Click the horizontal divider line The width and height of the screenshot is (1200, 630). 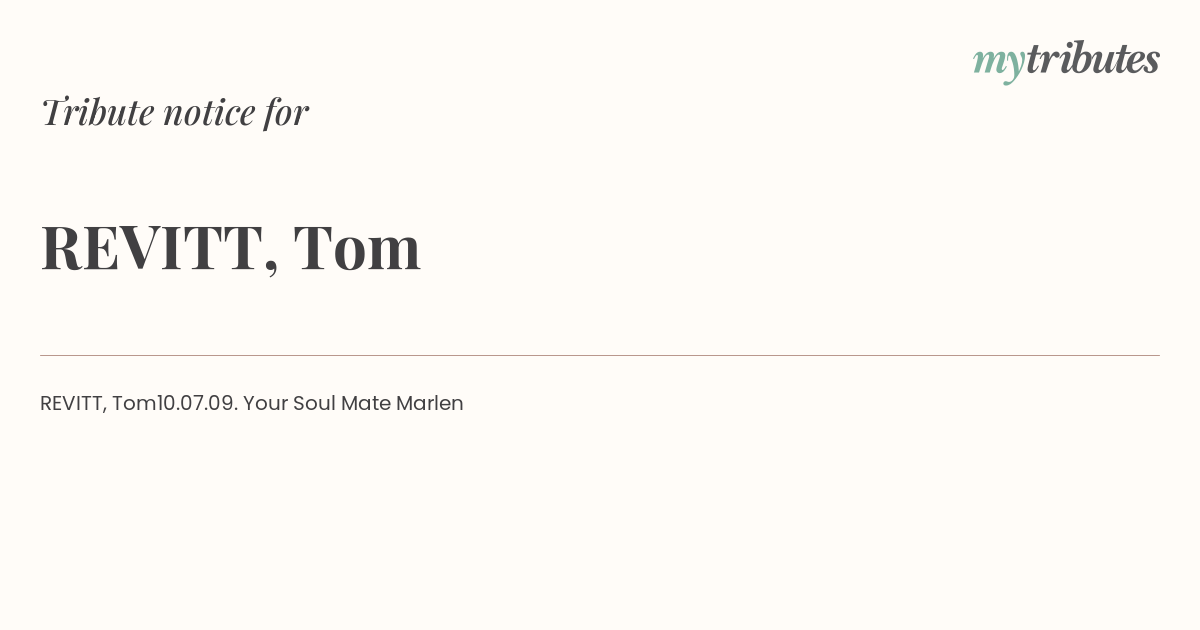(x=600, y=355)
